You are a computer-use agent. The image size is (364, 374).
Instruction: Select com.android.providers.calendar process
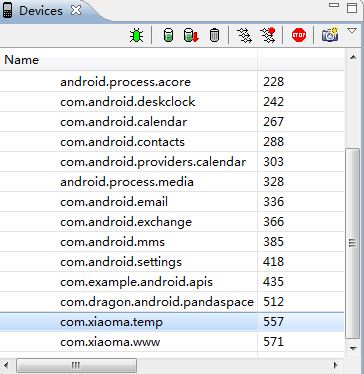[153, 162]
